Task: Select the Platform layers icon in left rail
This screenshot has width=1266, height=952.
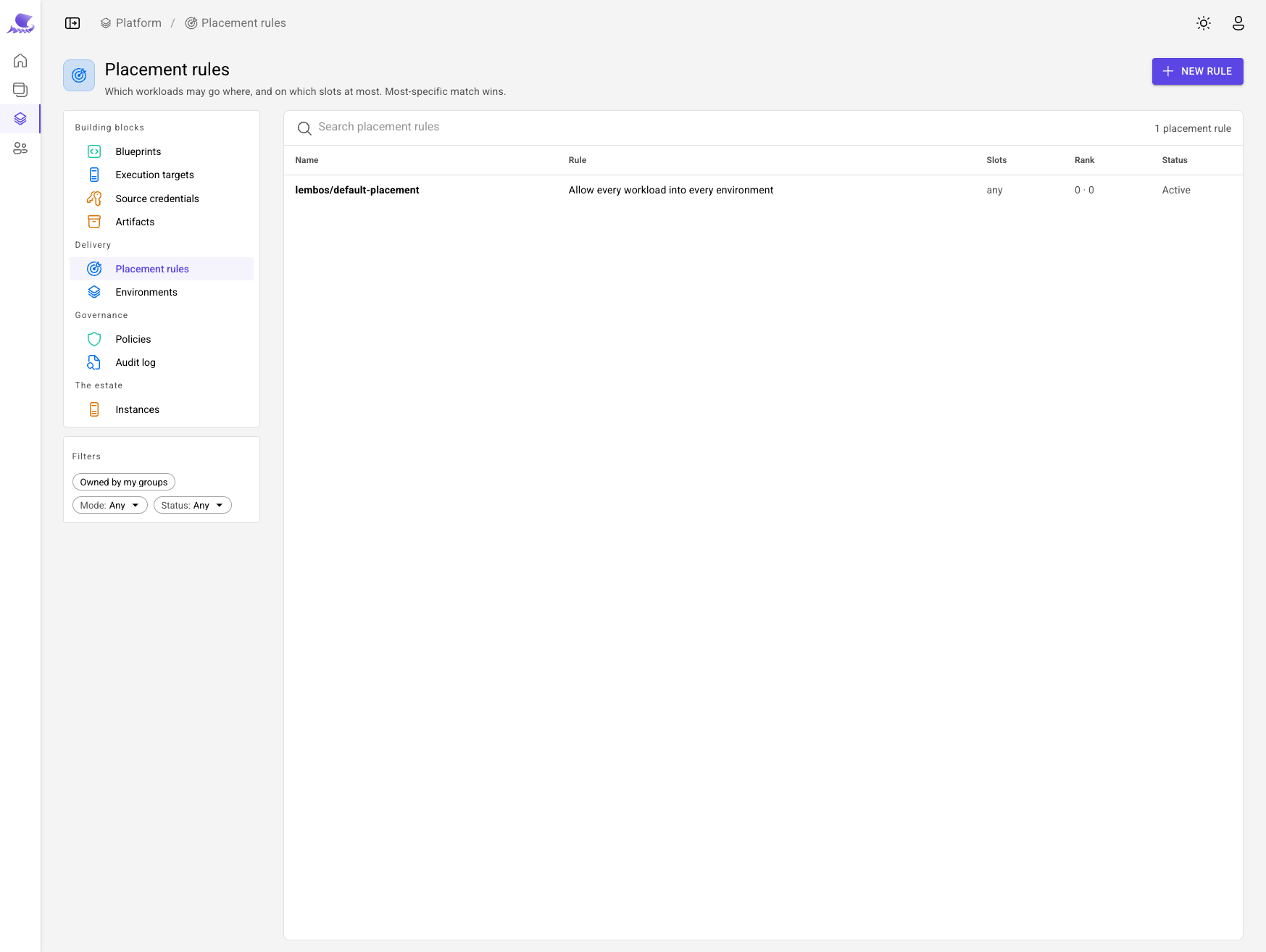Action: click(x=20, y=119)
